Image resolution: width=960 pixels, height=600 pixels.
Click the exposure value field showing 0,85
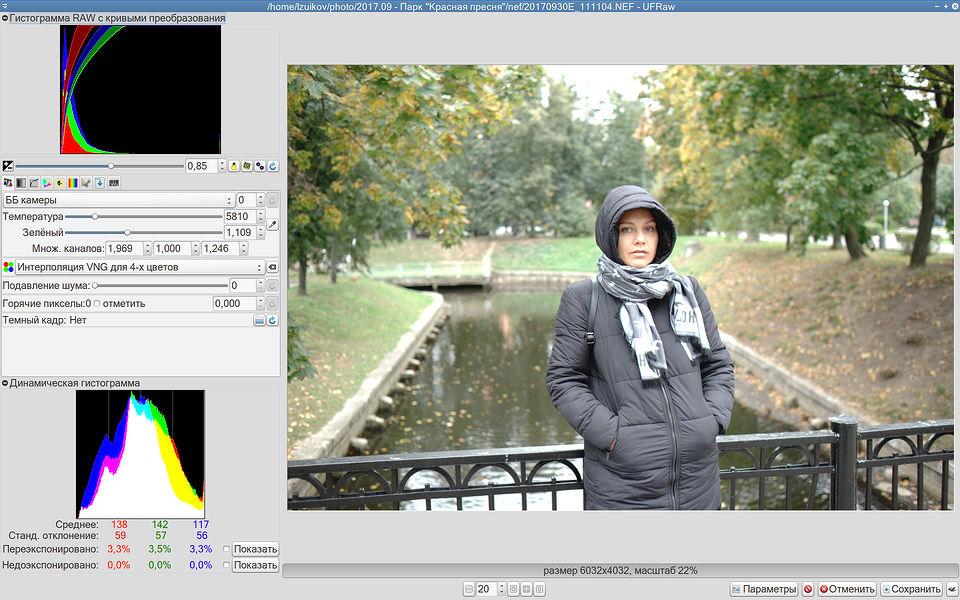[201, 166]
